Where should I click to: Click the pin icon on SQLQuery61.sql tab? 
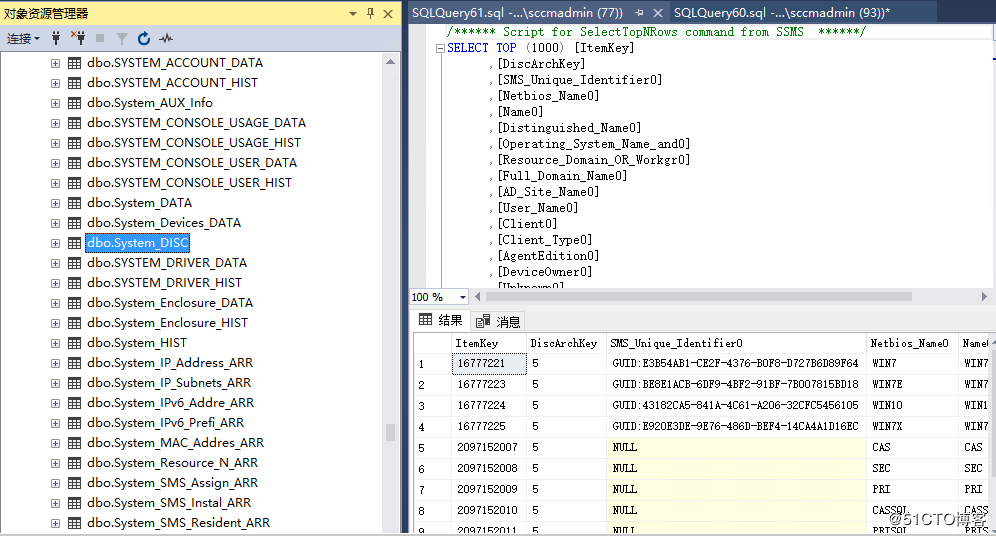tap(640, 13)
